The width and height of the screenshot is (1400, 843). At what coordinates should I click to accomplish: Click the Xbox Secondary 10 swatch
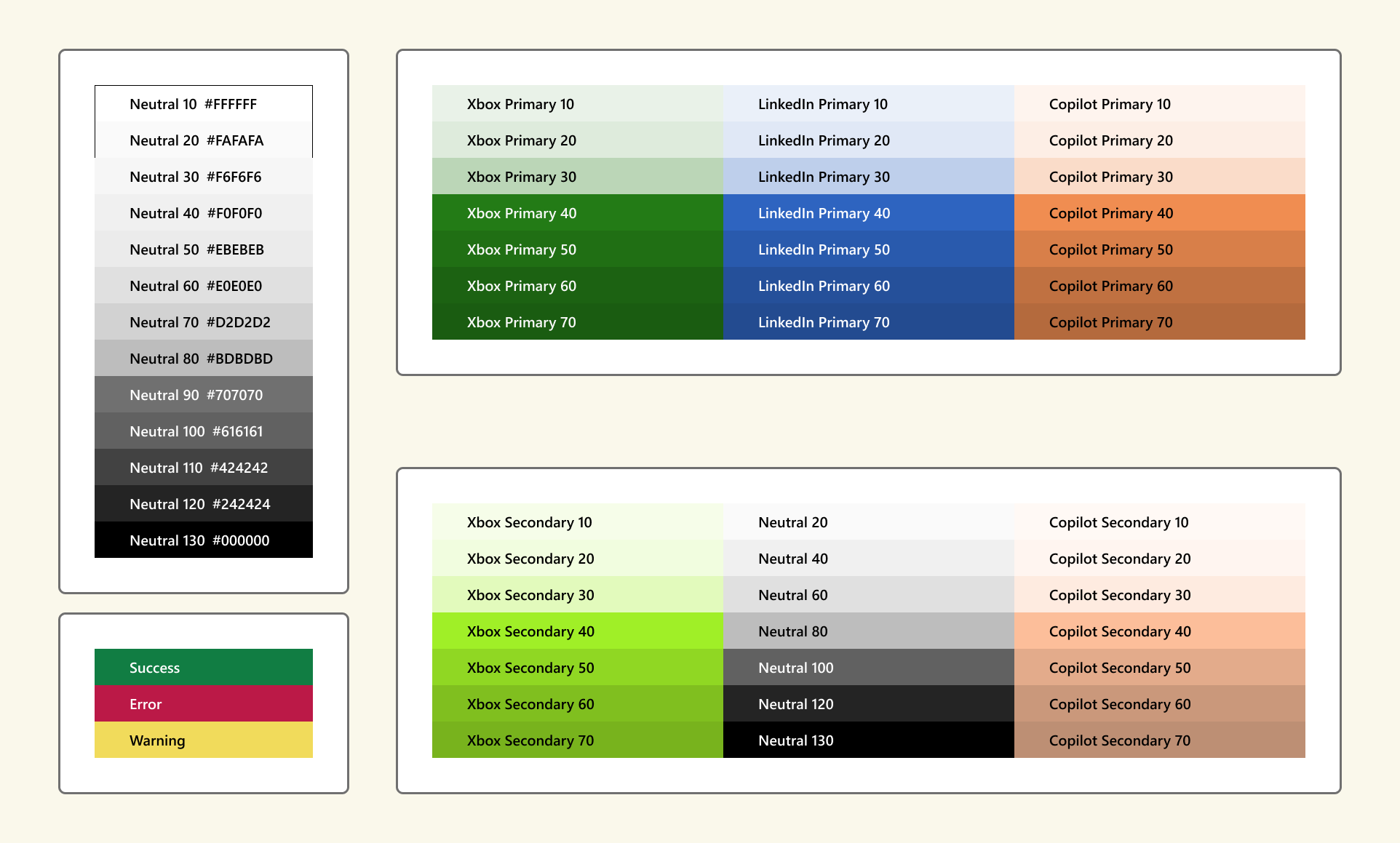577,522
